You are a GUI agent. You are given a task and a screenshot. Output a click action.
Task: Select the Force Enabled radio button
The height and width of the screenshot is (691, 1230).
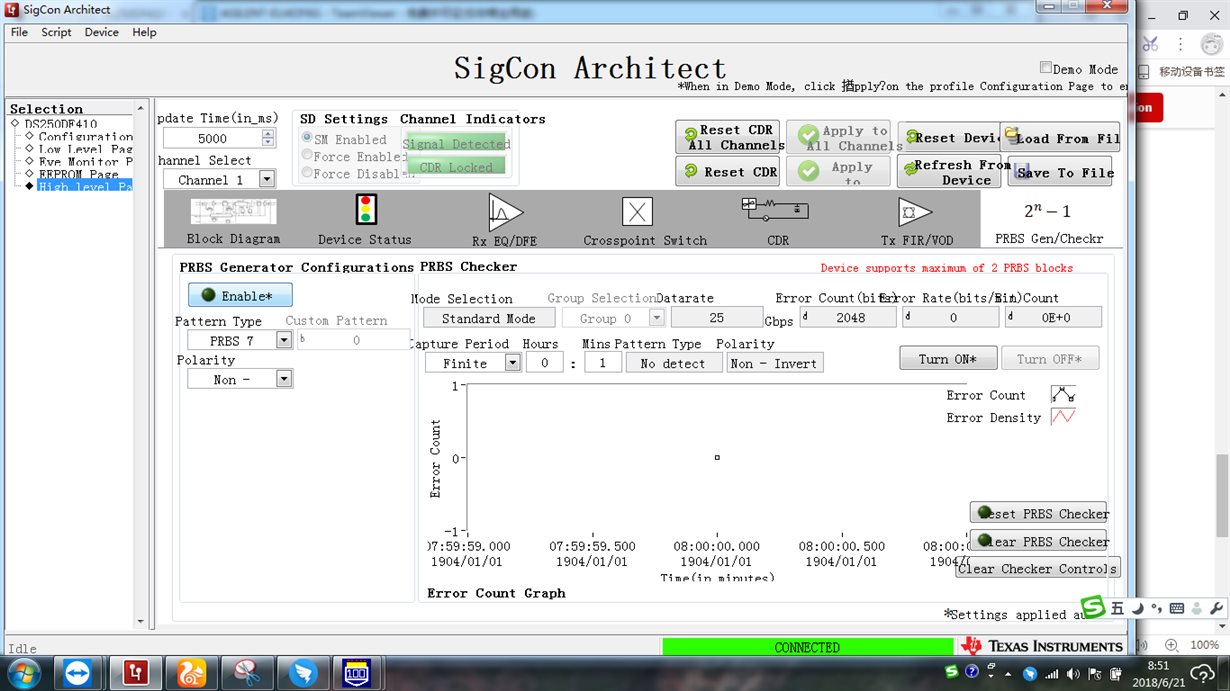tap(307, 156)
